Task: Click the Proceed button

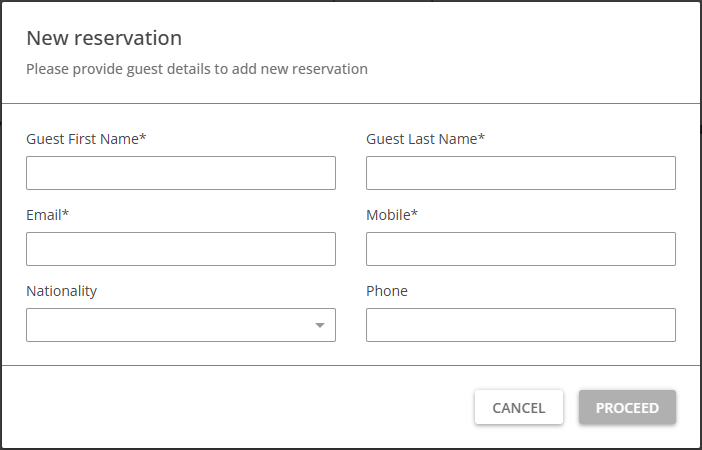Action: (x=627, y=407)
